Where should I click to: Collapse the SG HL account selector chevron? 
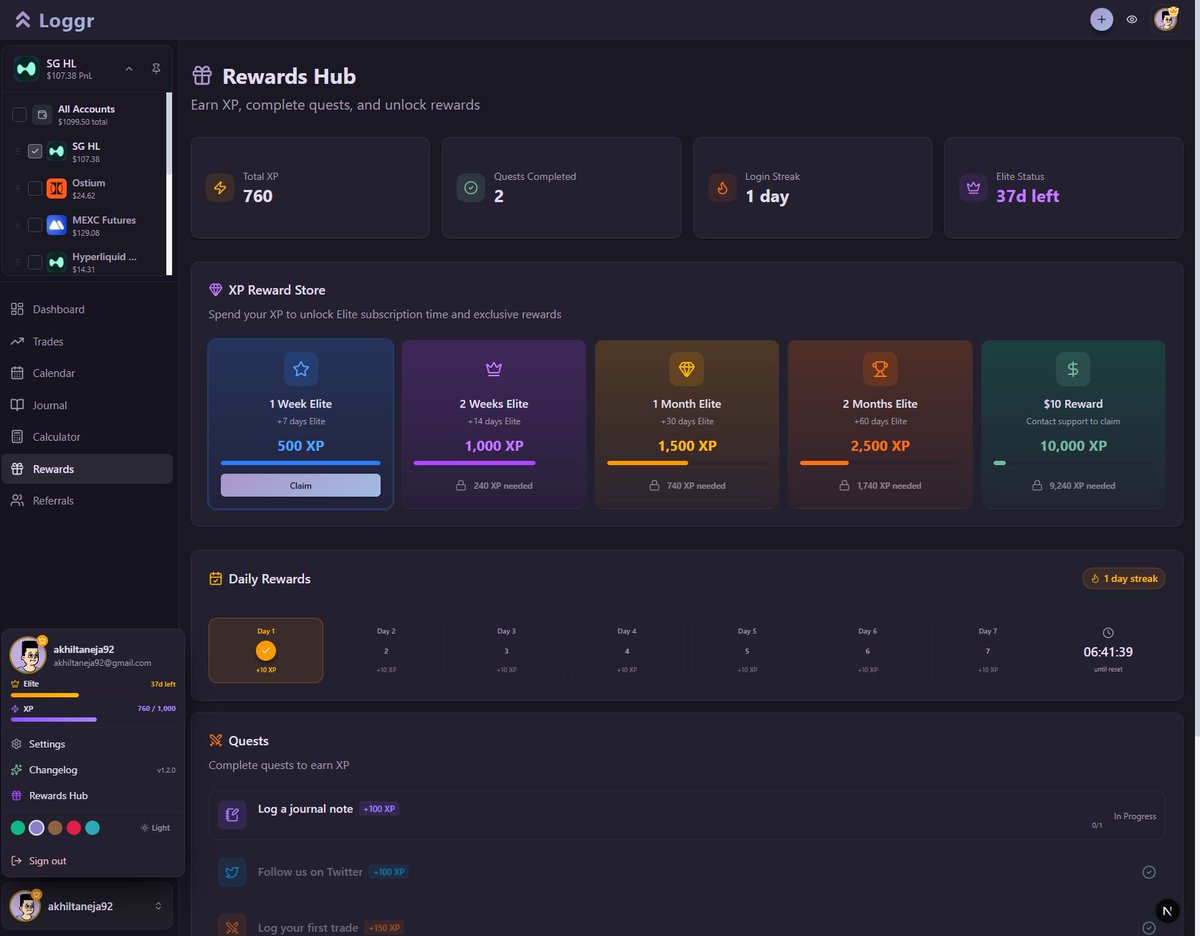[128, 69]
